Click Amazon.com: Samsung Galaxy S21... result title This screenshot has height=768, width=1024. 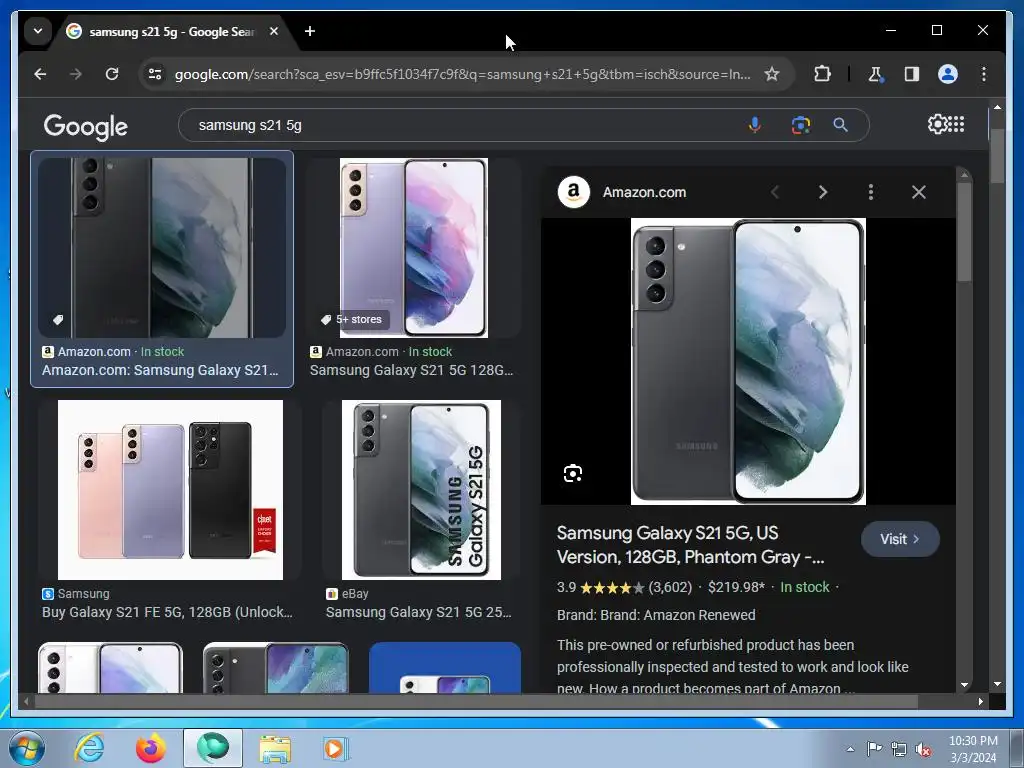pos(160,370)
